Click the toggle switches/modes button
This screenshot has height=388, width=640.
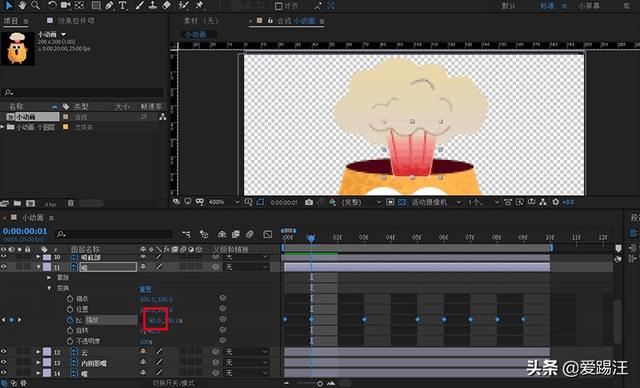tap(173, 383)
